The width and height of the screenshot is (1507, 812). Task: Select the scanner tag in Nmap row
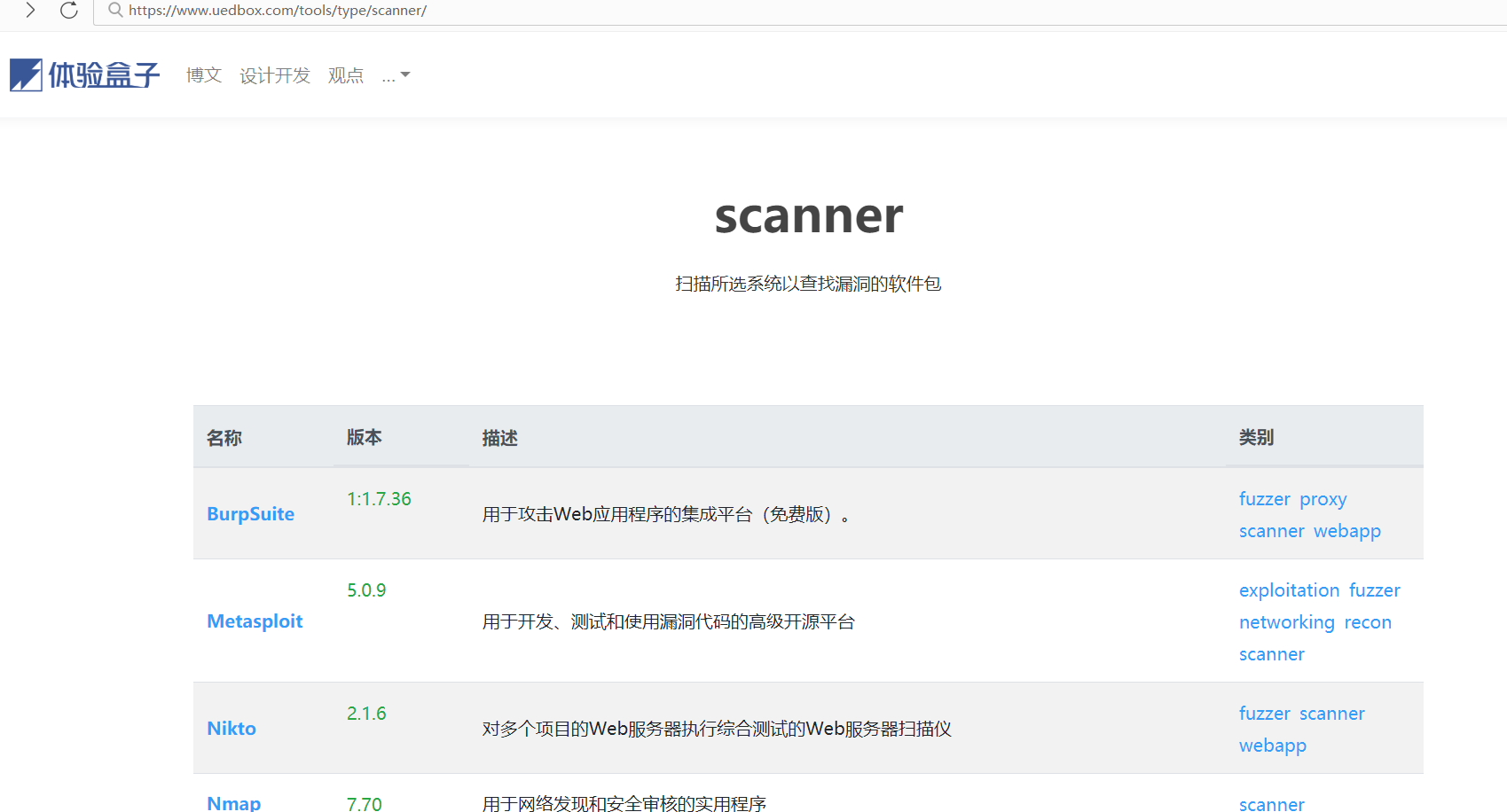click(1272, 804)
